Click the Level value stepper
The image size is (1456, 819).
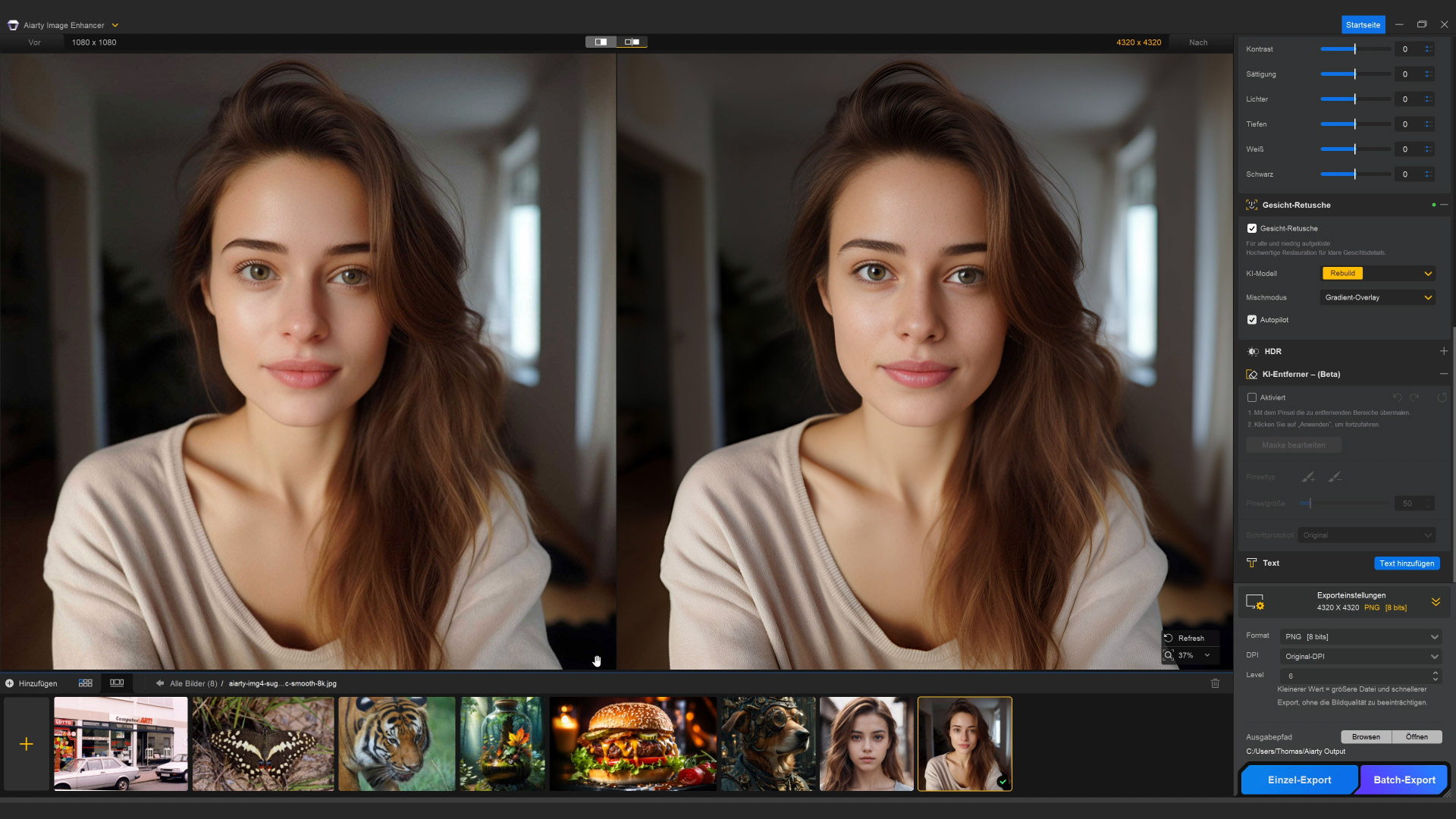click(x=1435, y=676)
